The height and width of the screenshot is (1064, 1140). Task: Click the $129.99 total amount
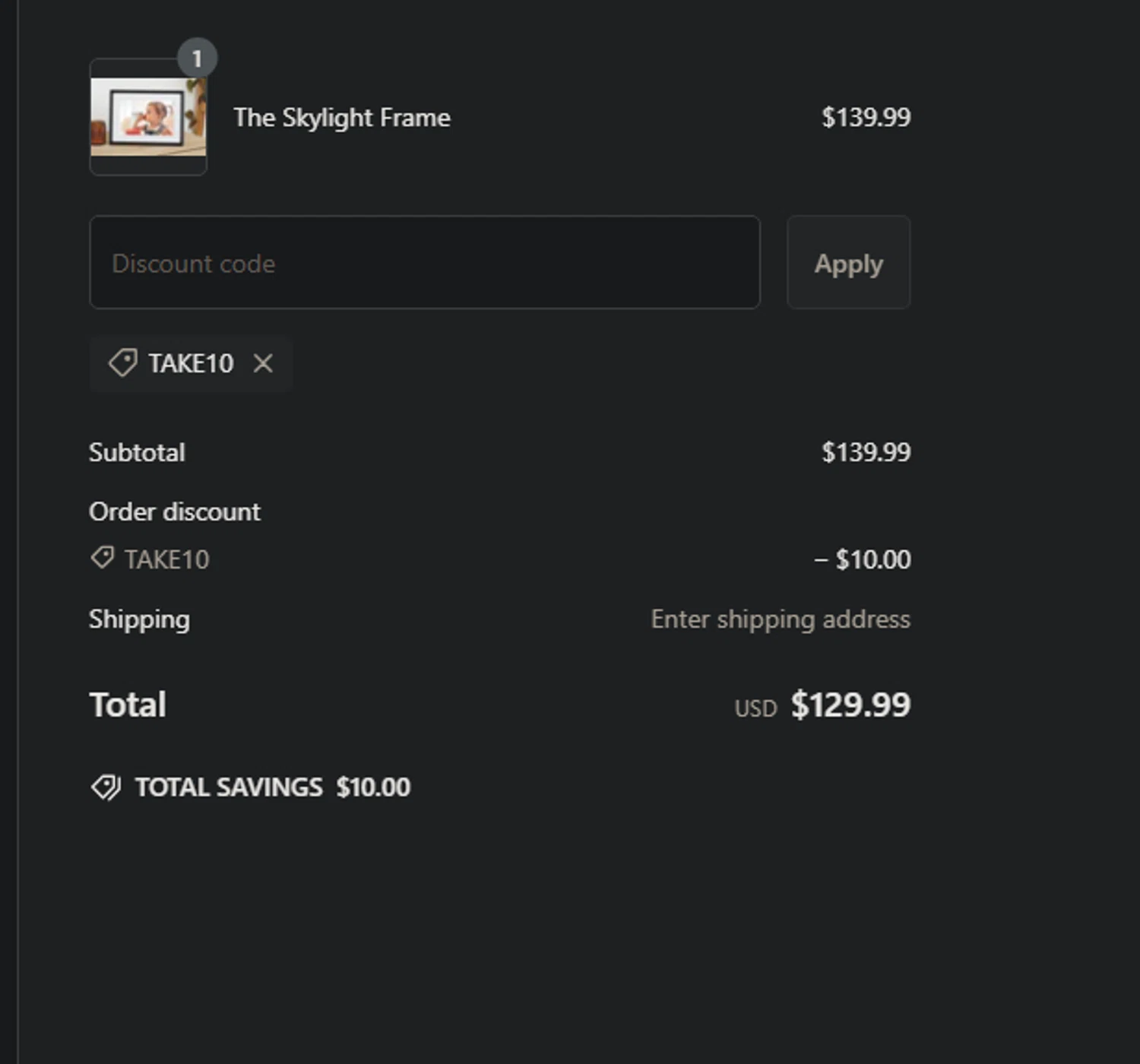(x=850, y=705)
